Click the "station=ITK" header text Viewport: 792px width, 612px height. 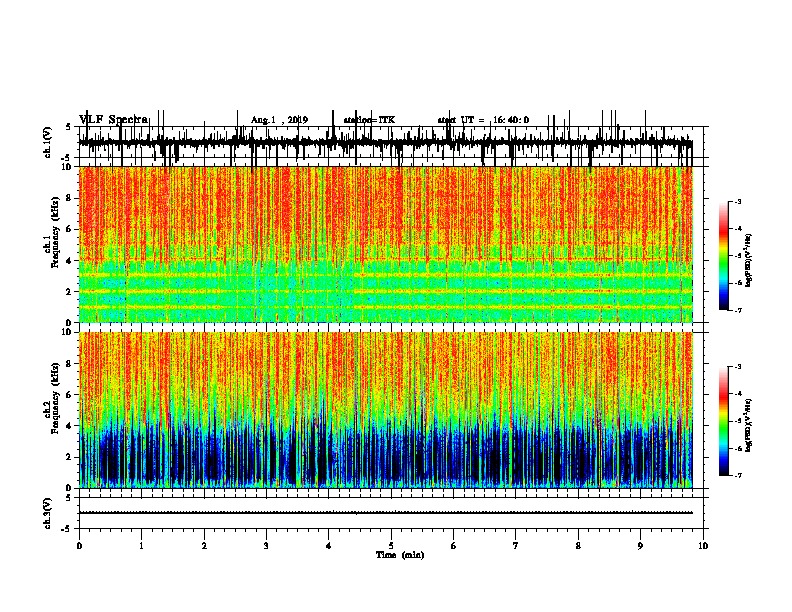369,120
